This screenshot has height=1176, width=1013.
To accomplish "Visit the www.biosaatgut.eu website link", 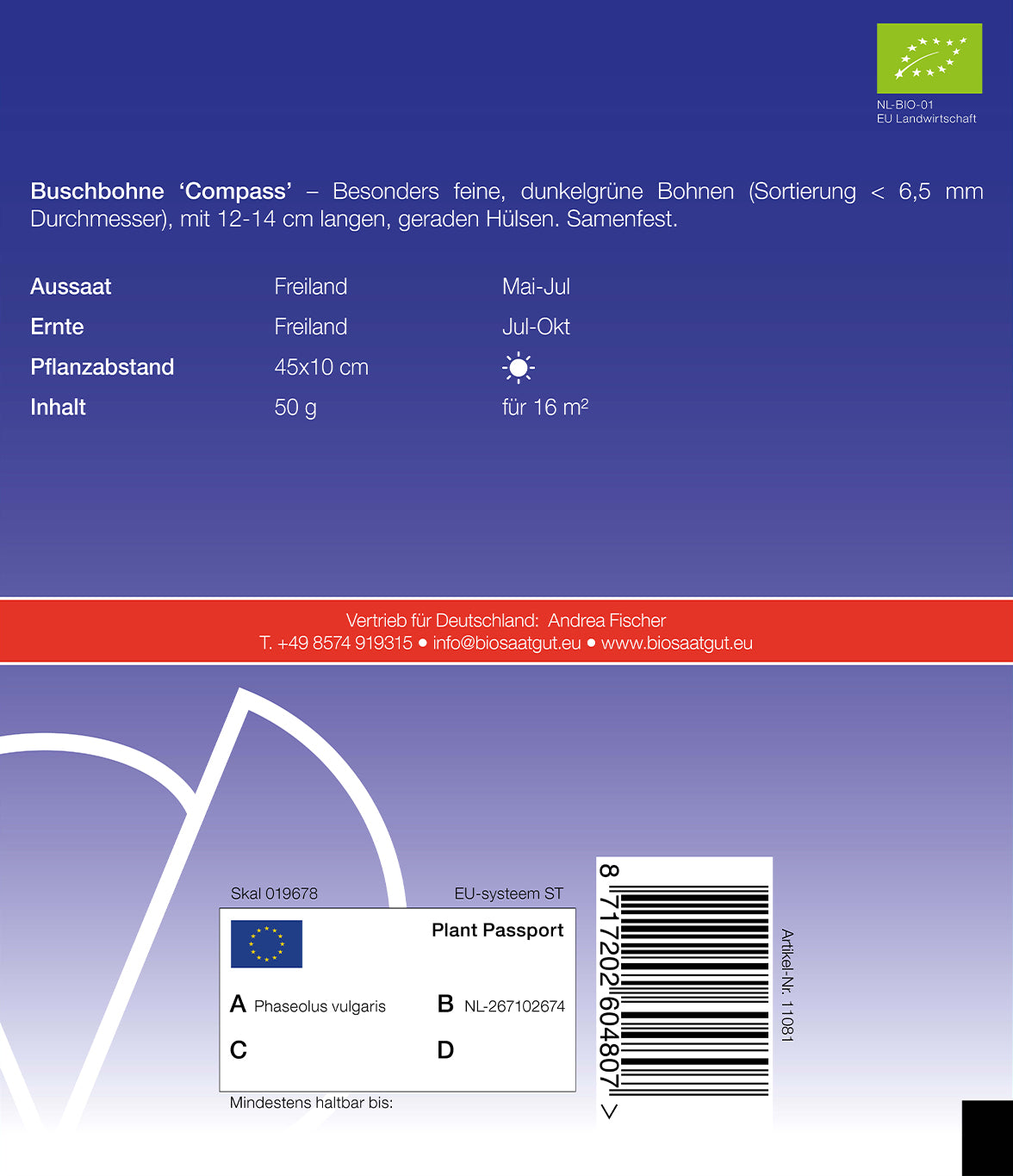I will (x=676, y=644).
